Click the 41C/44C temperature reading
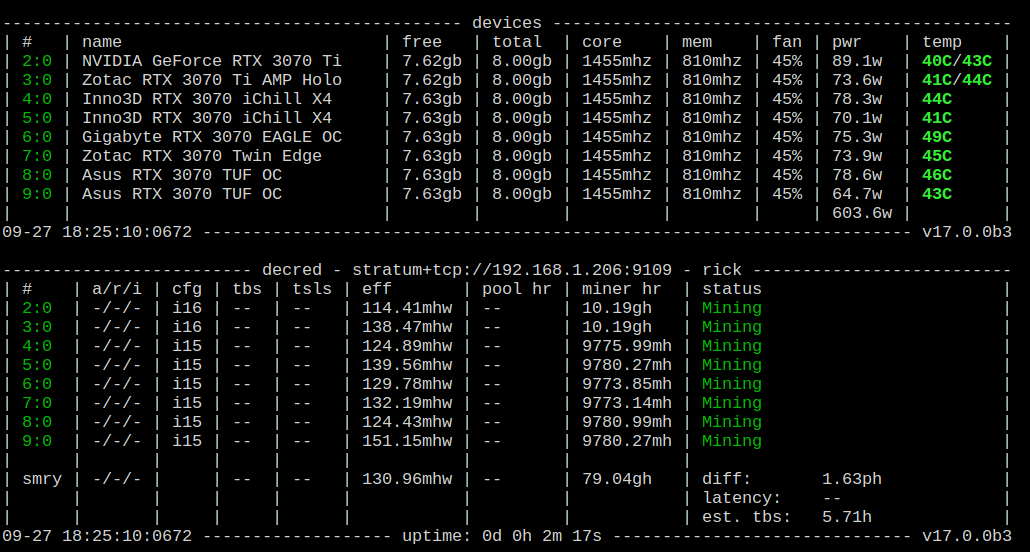The width and height of the screenshot is (1030, 552). click(957, 80)
